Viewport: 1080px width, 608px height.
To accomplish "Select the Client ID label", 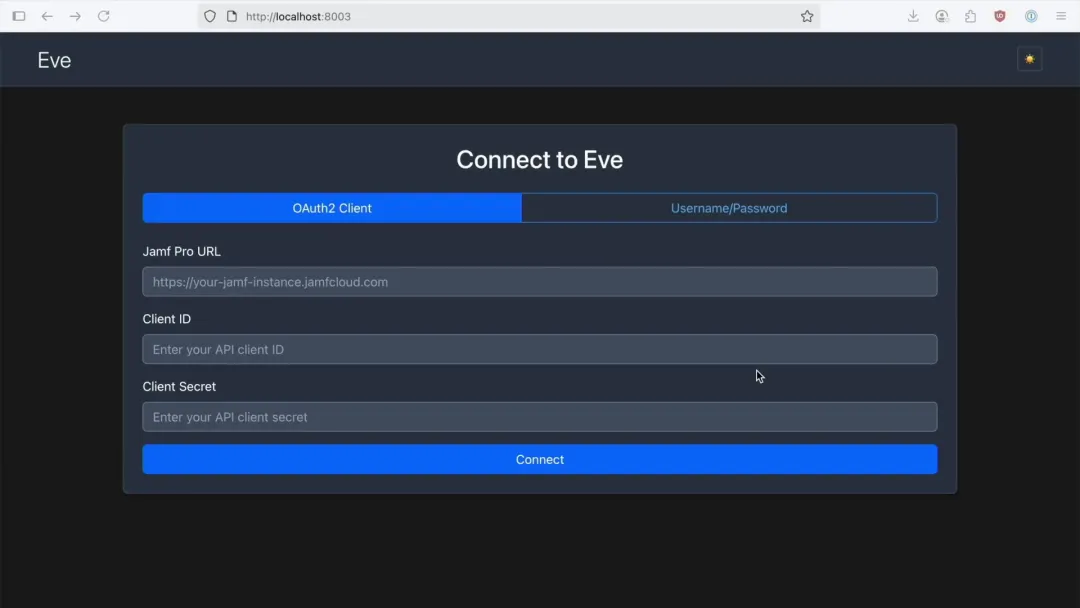I will [x=167, y=319].
